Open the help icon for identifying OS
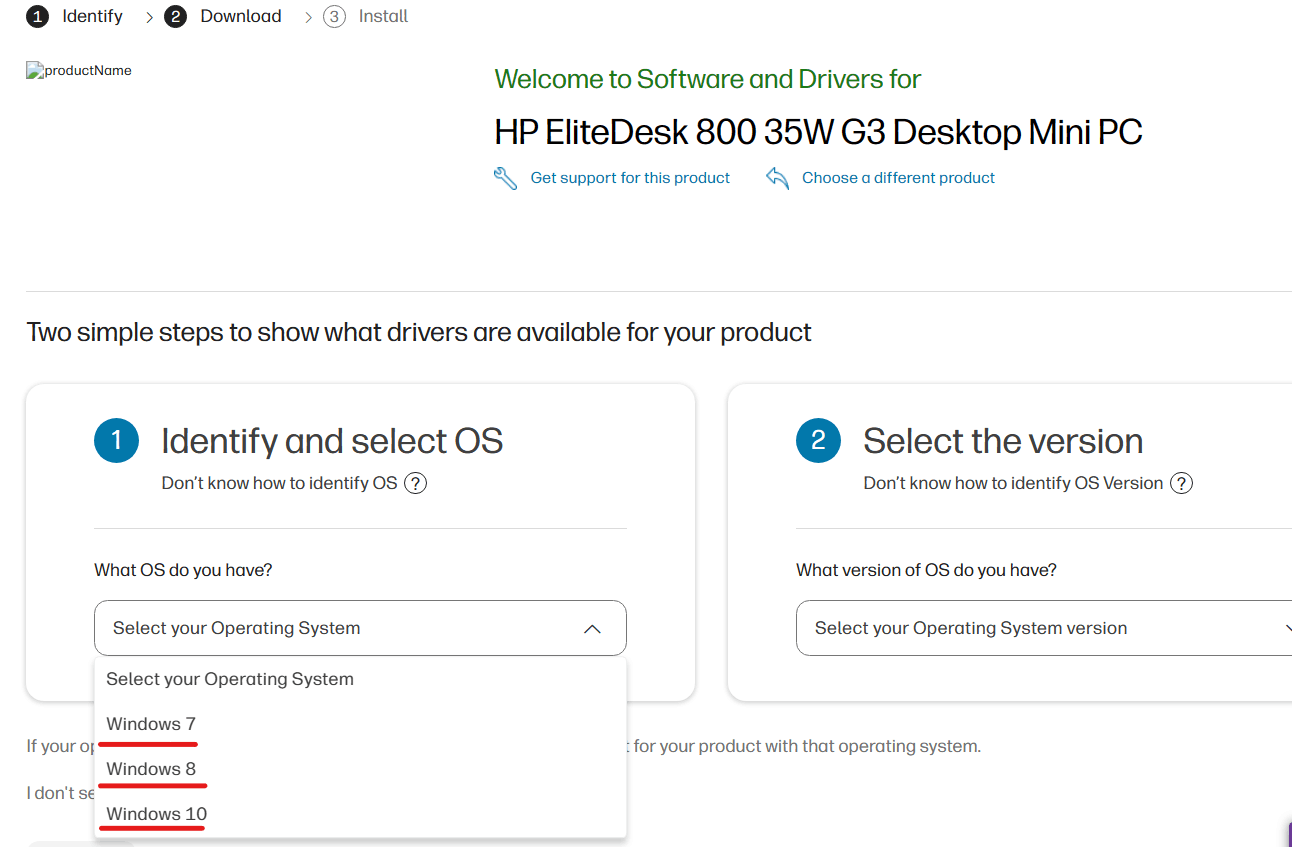1292x847 pixels. 415,482
